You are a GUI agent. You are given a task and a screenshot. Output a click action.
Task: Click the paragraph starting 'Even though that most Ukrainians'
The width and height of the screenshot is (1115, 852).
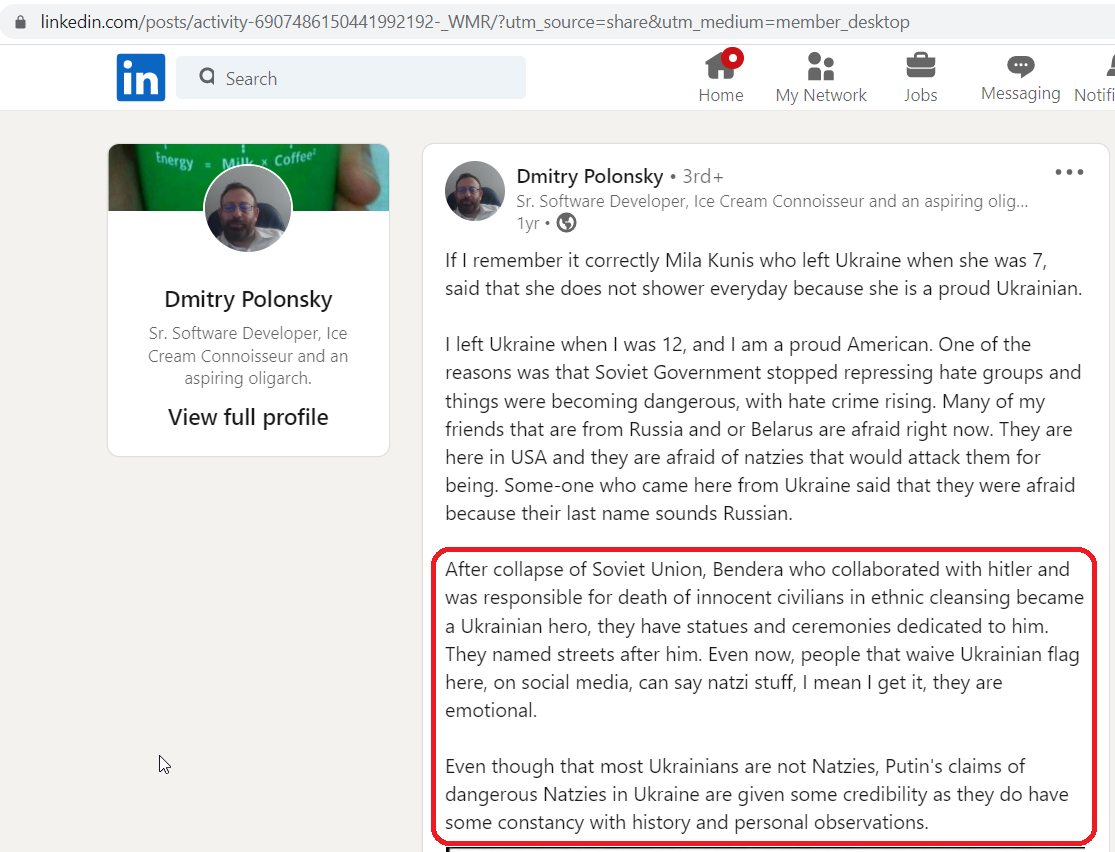click(757, 794)
